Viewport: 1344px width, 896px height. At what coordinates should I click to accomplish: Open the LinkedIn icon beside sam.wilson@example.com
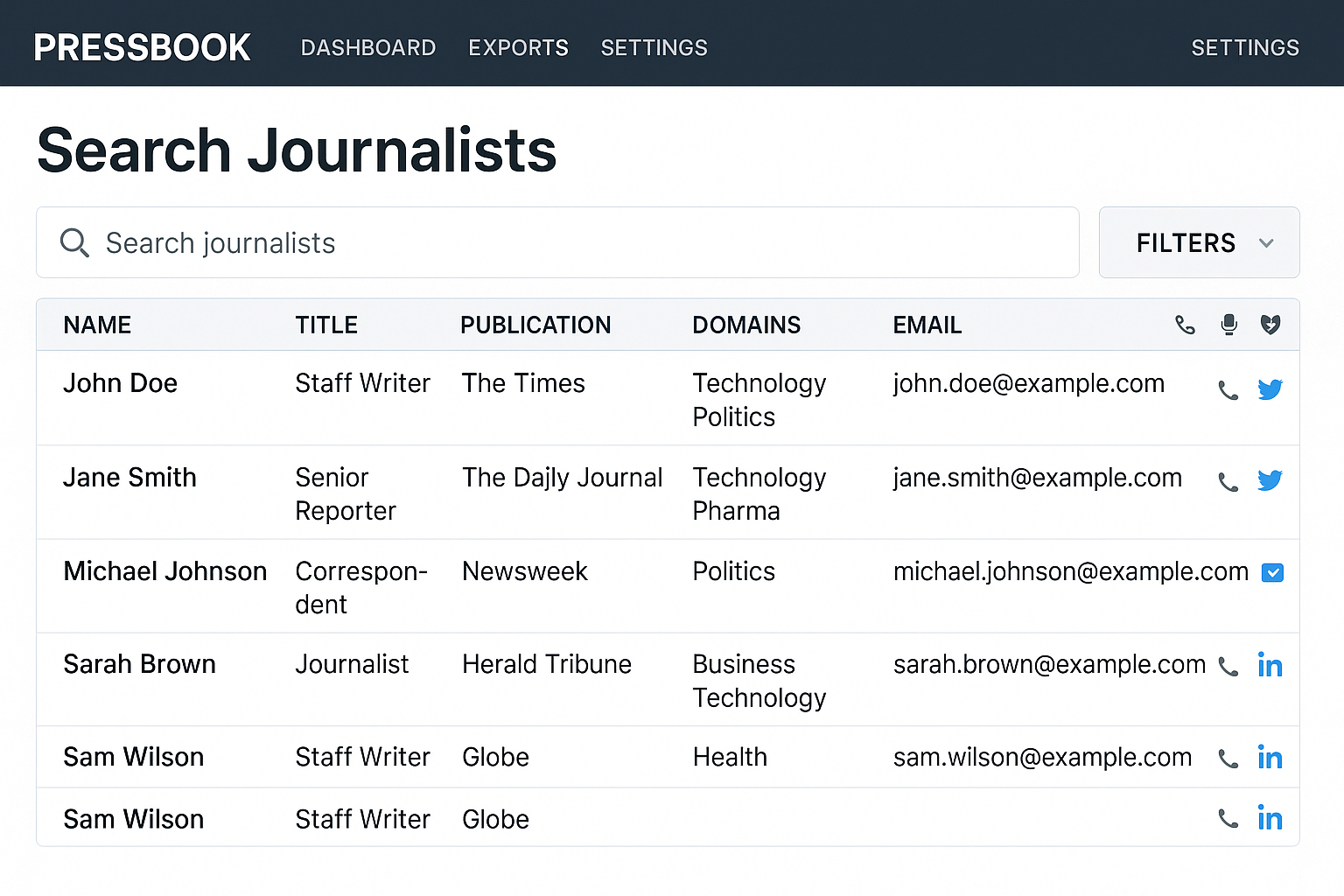1270,756
